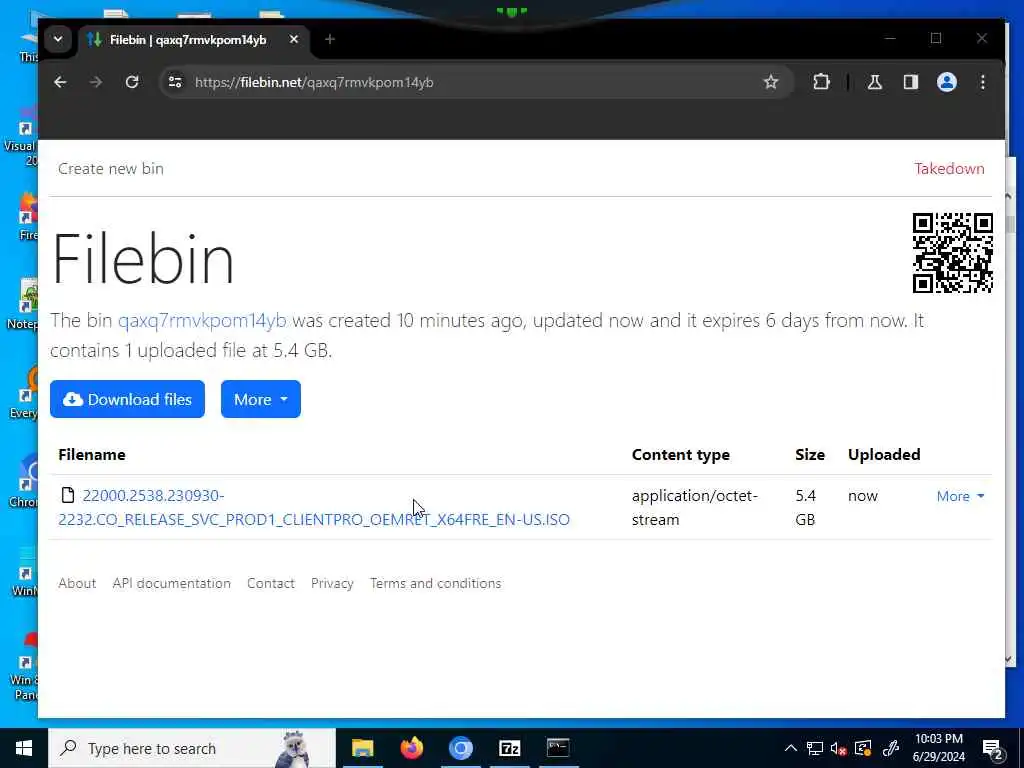Bookmark this page with the star icon
This screenshot has width=1024, height=768.
[x=771, y=82]
